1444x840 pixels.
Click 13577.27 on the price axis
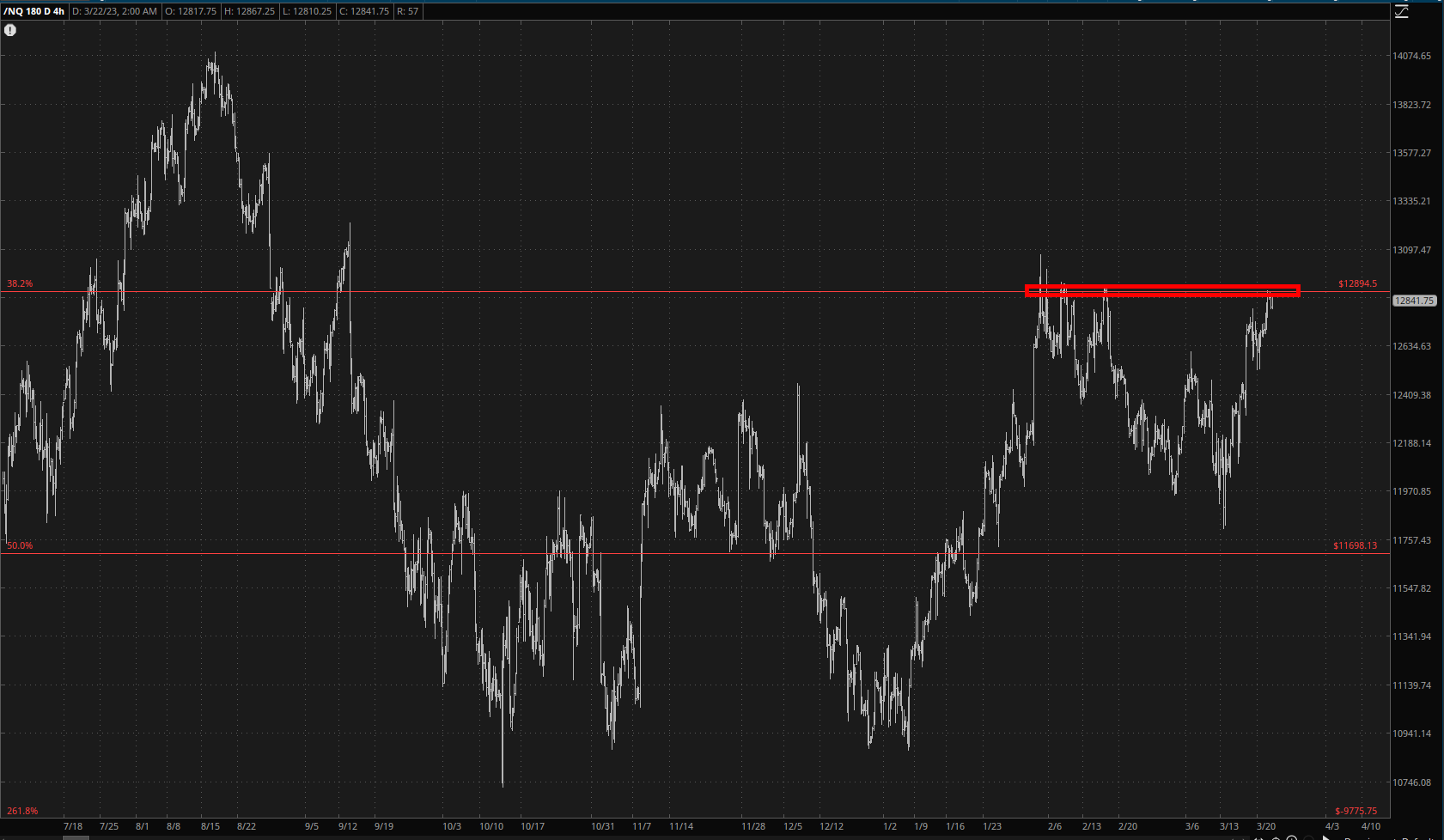coord(1411,153)
